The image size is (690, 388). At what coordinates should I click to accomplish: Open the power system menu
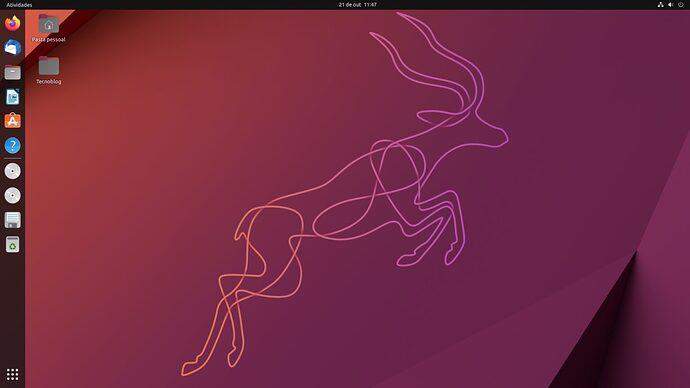tap(681, 5)
